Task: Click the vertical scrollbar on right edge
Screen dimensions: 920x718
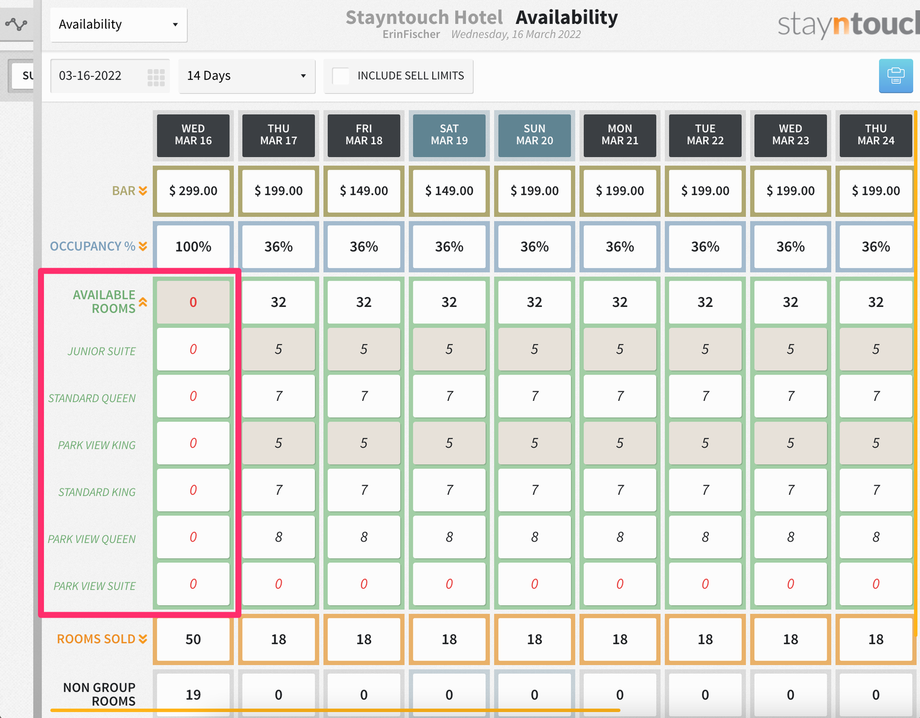Action: (916, 374)
